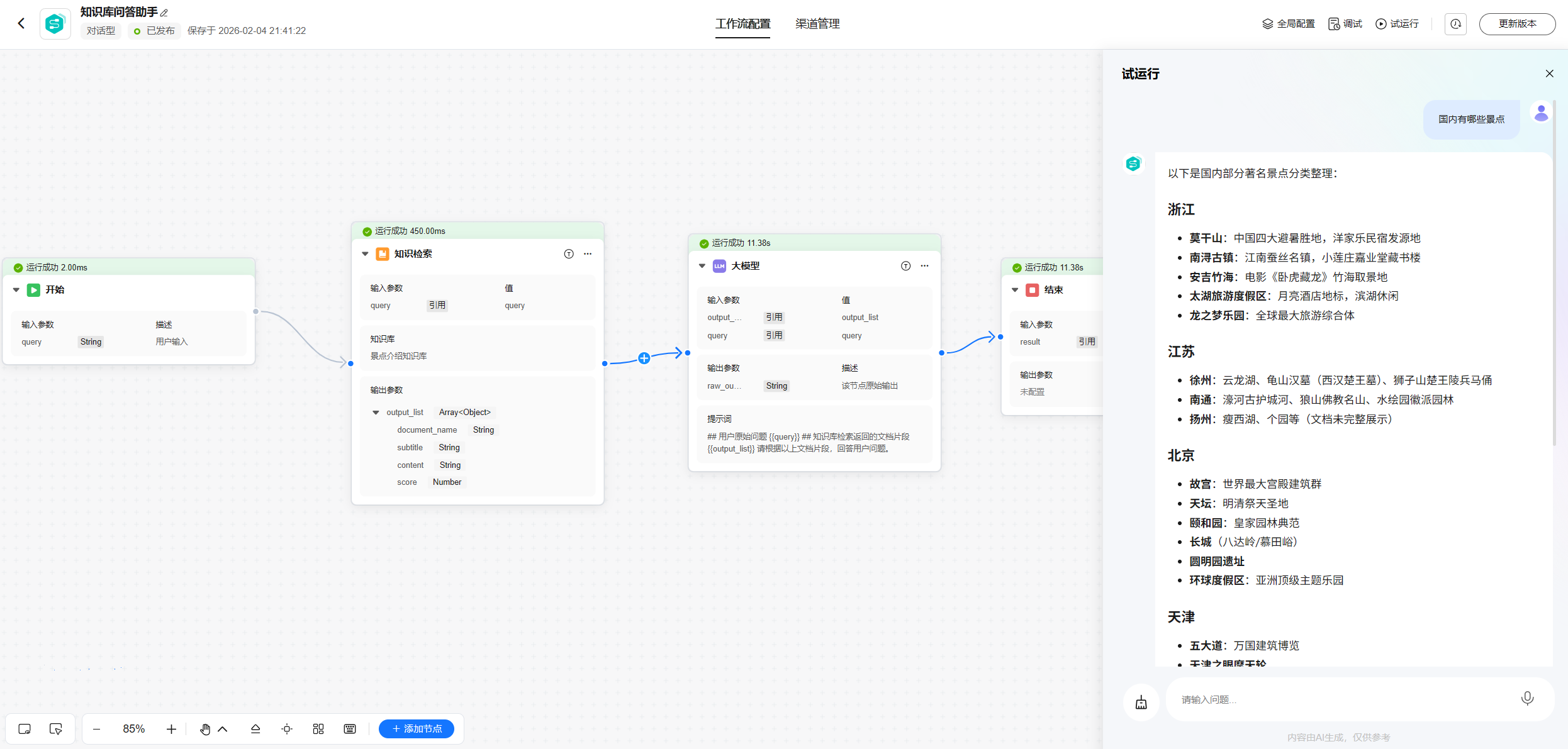Click the auto-layout grid icon
The width and height of the screenshot is (1568, 749).
click(318, 729)
